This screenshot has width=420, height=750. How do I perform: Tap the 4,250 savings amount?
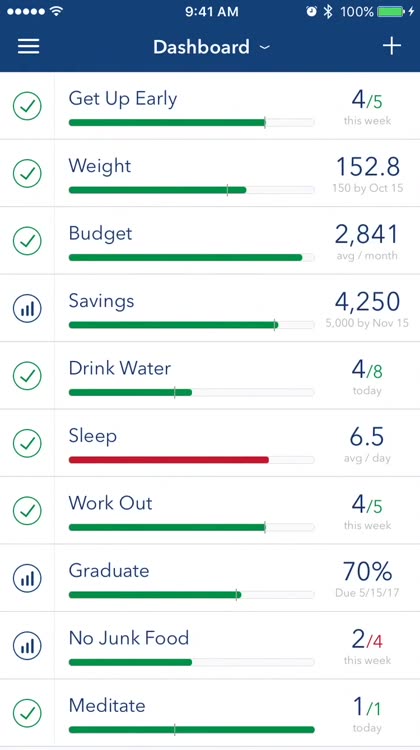(x=367, y=302)
